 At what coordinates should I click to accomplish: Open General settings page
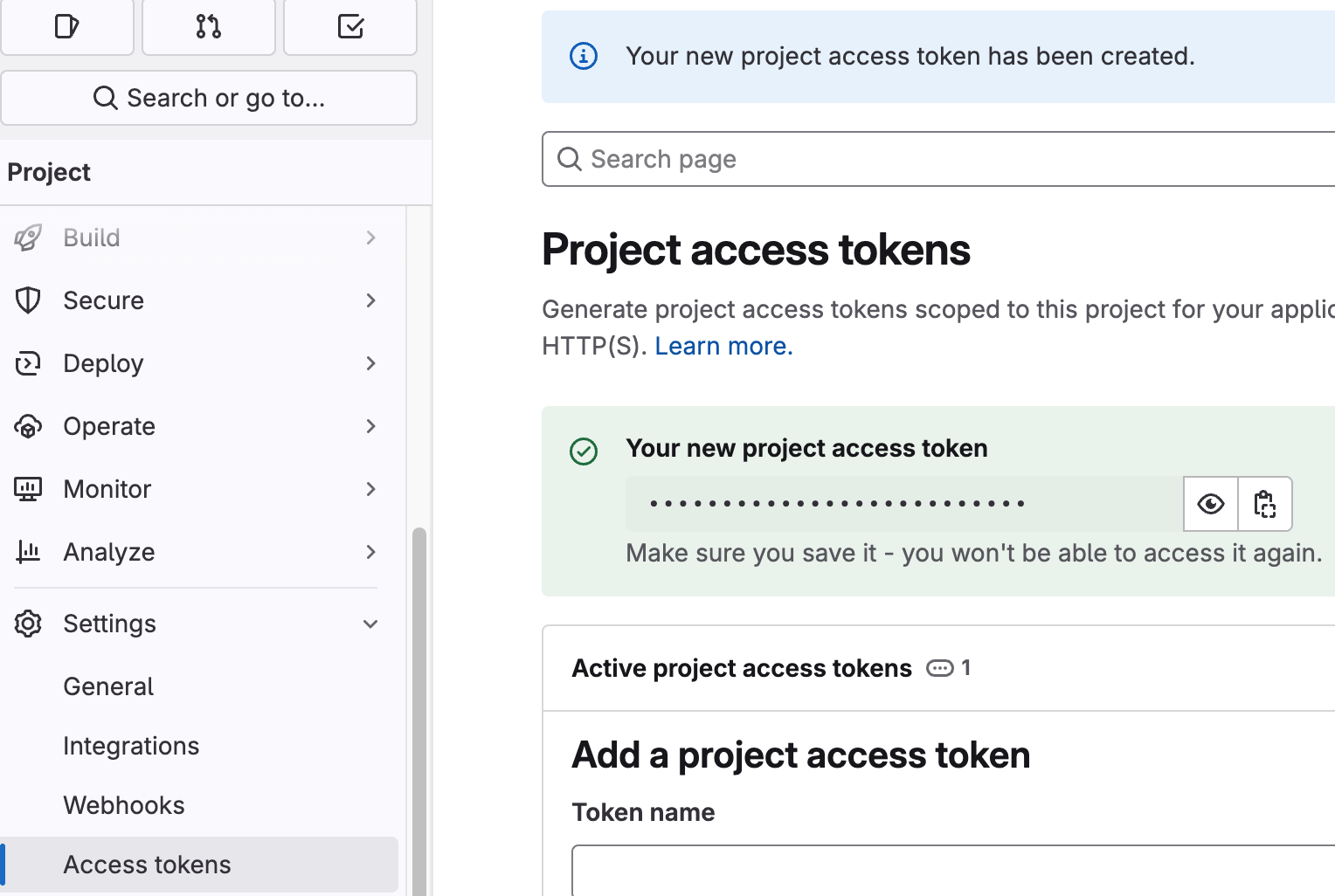coord(108,686)
